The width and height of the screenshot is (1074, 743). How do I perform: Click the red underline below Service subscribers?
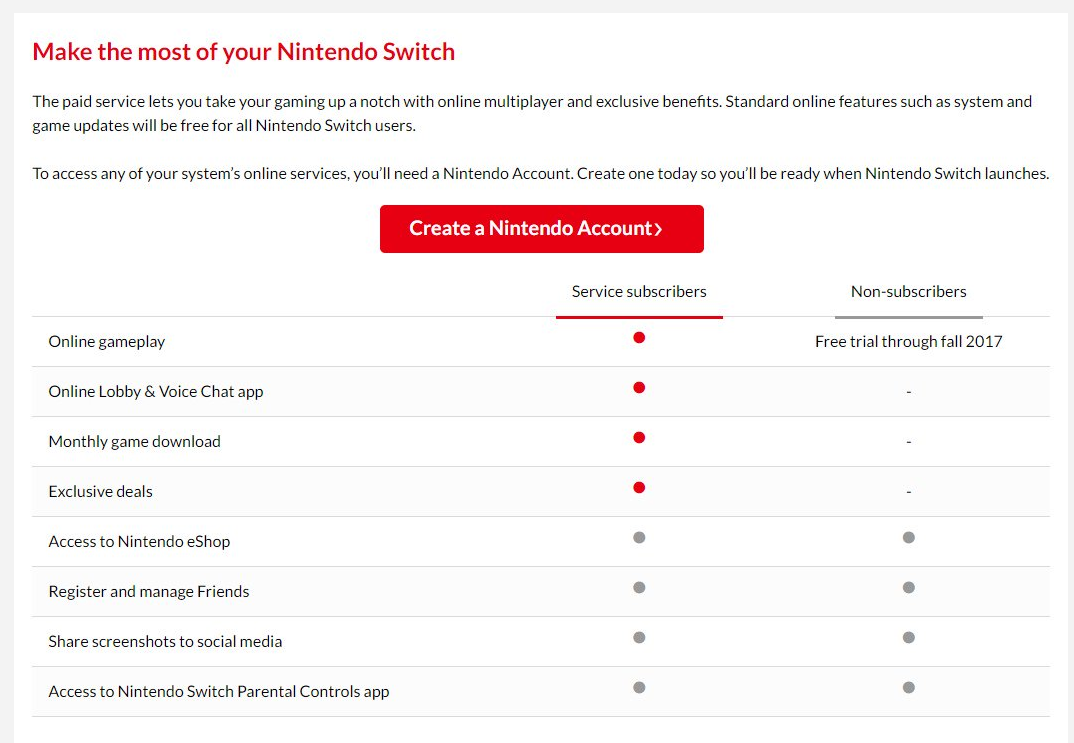(x=638, y=315)
